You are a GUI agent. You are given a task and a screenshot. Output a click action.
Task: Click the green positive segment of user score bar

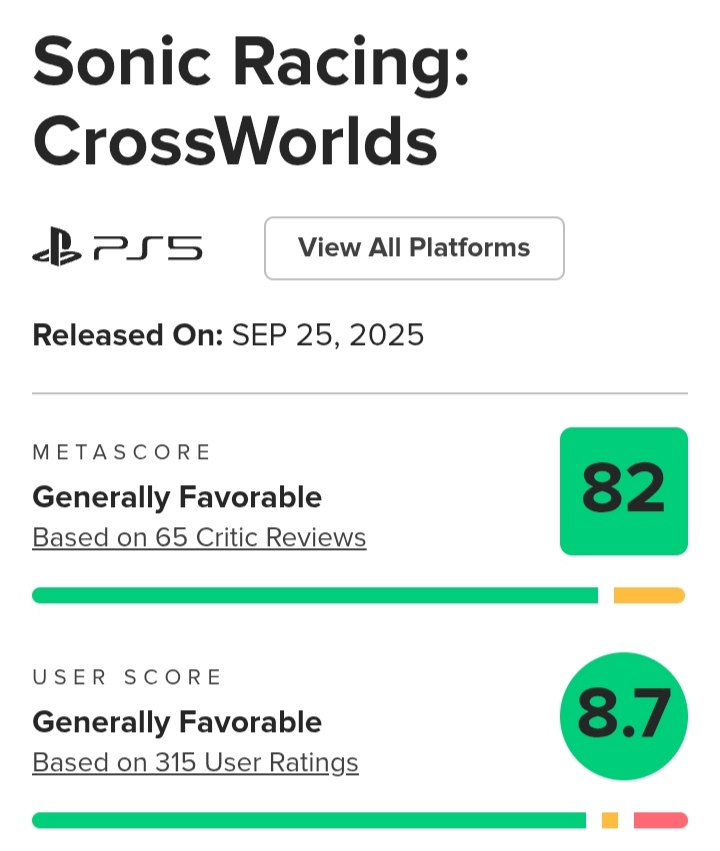(x=308, y=821)
